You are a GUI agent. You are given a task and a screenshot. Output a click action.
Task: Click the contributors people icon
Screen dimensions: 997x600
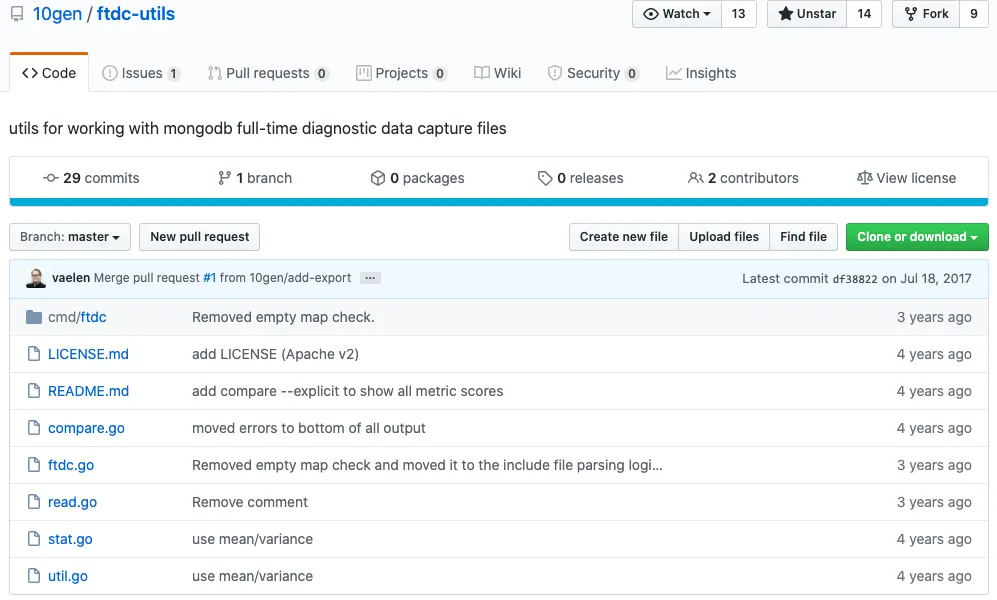tap(696, 178)
